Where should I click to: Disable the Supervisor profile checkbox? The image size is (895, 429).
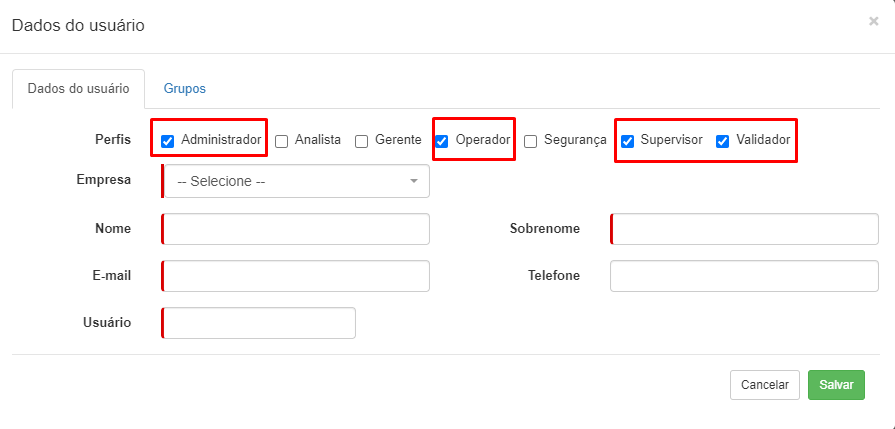(627, 141)
